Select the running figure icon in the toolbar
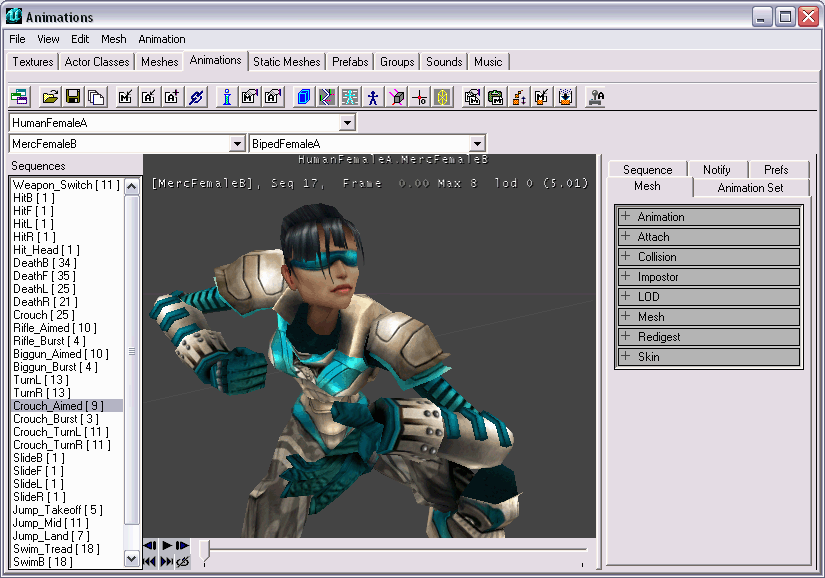Image resolution: width=825 pixels, height=578 pixels. [371, 97]
